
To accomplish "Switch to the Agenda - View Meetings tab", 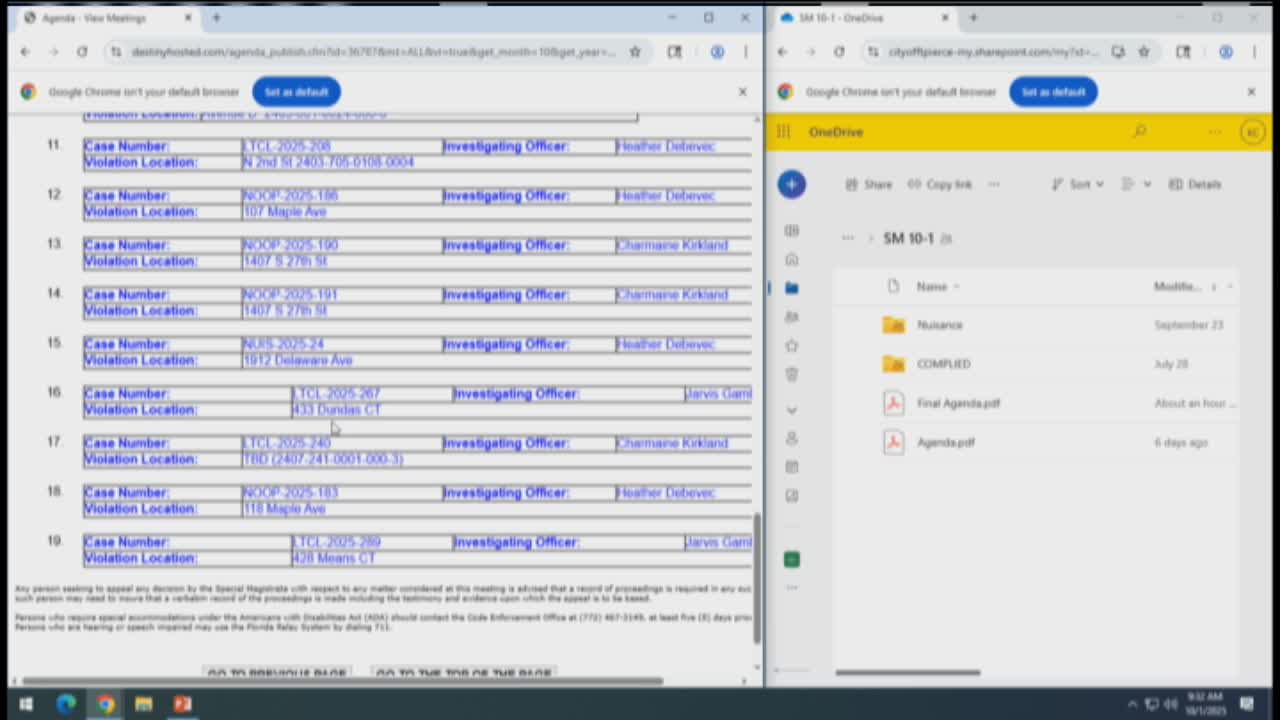I will pos(95,18).
